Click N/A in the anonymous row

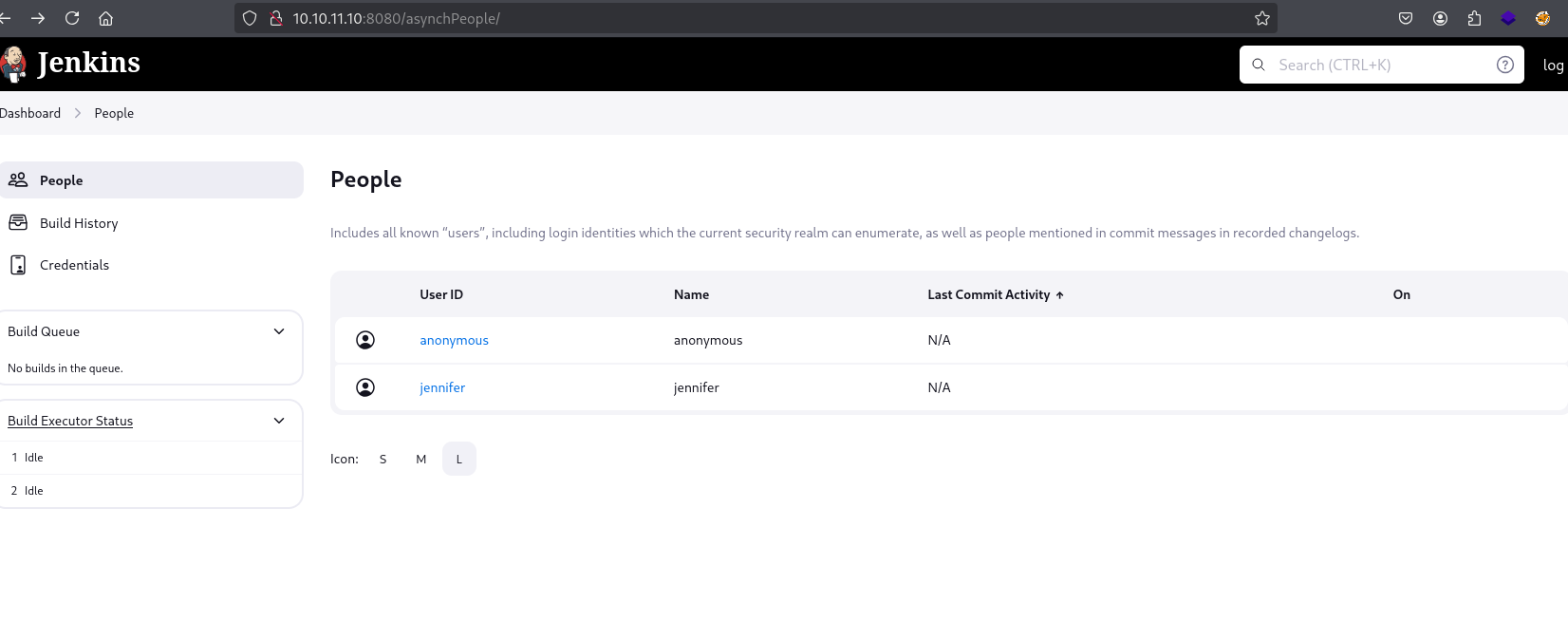pyautogui.click(x=939, y=340)
